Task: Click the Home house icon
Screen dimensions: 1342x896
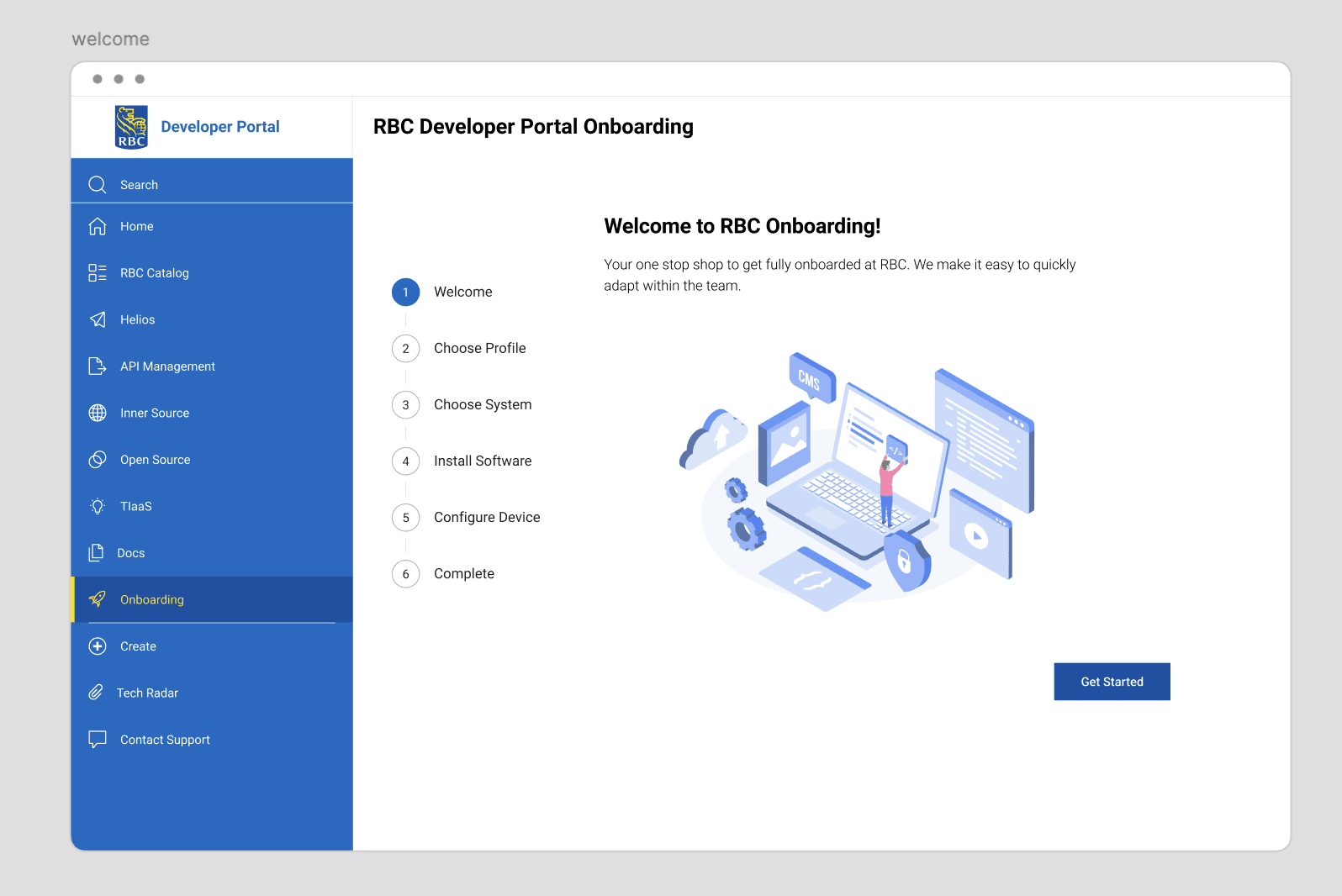Action: (x=98, y=226)
